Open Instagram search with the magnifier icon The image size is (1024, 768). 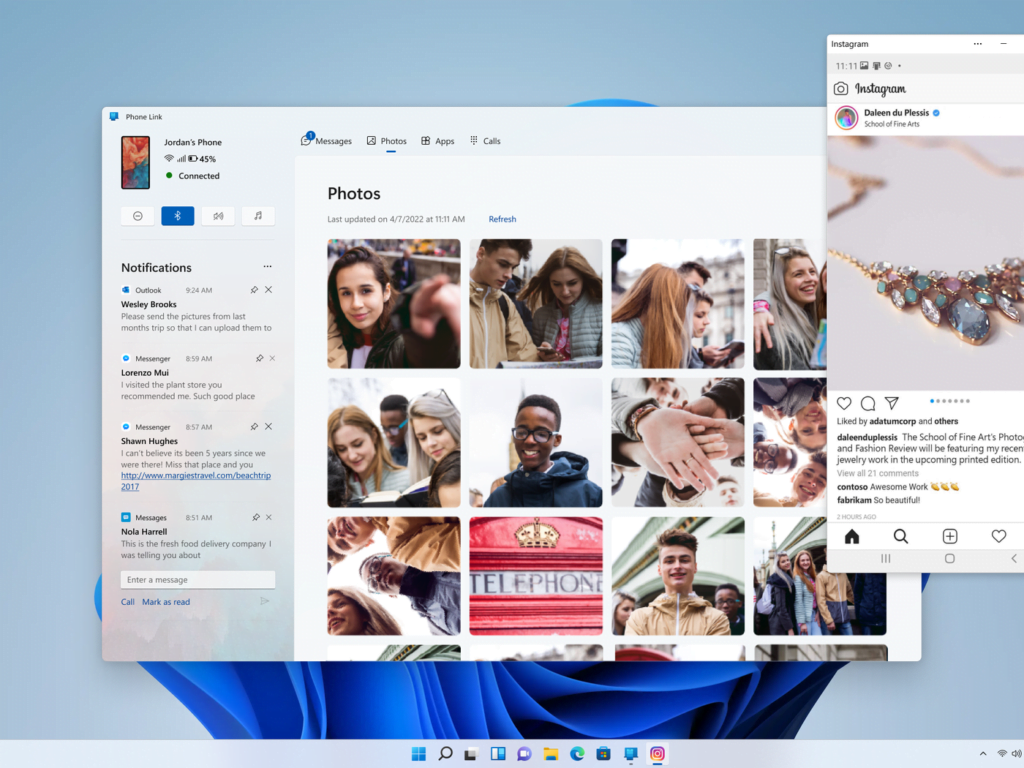[901, 536]
